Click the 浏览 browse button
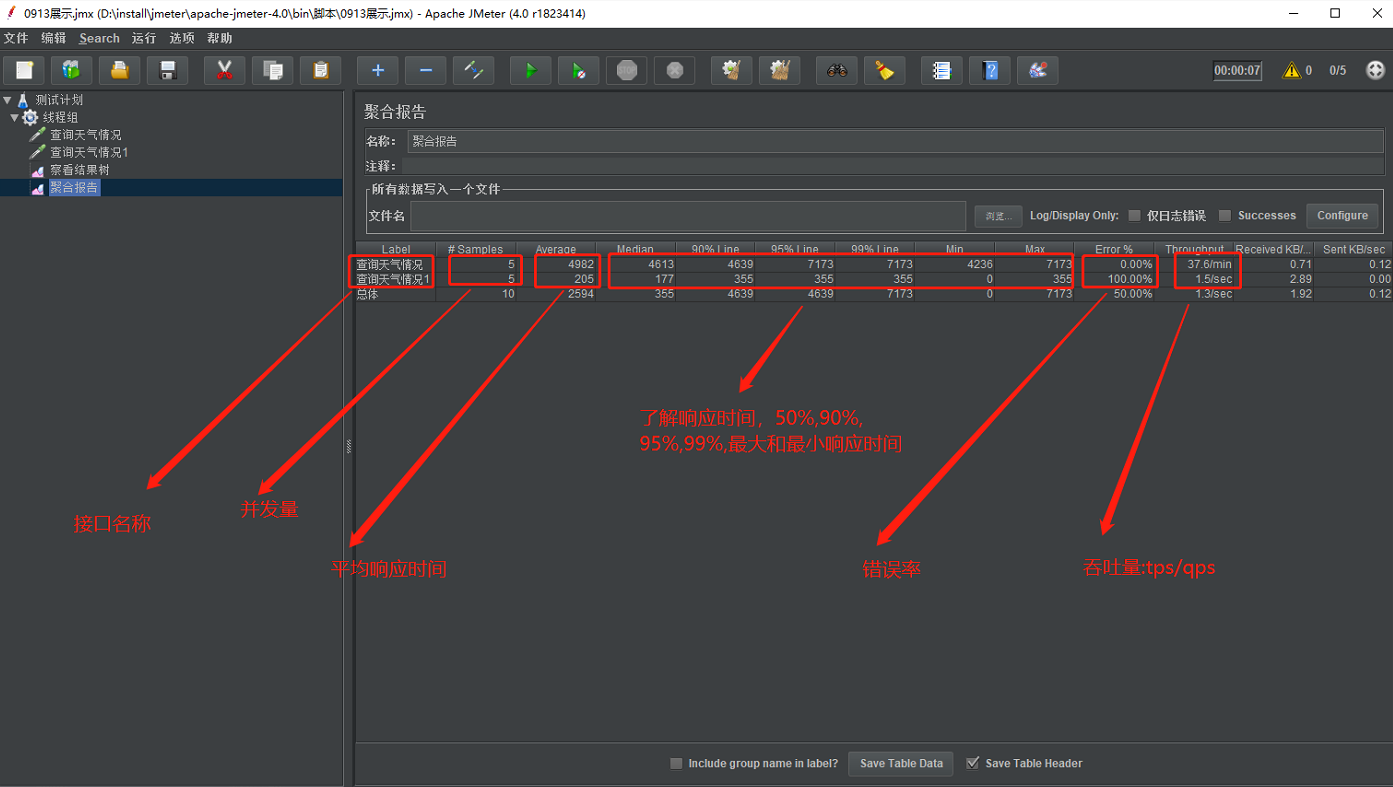 click(x=998, y=216)
